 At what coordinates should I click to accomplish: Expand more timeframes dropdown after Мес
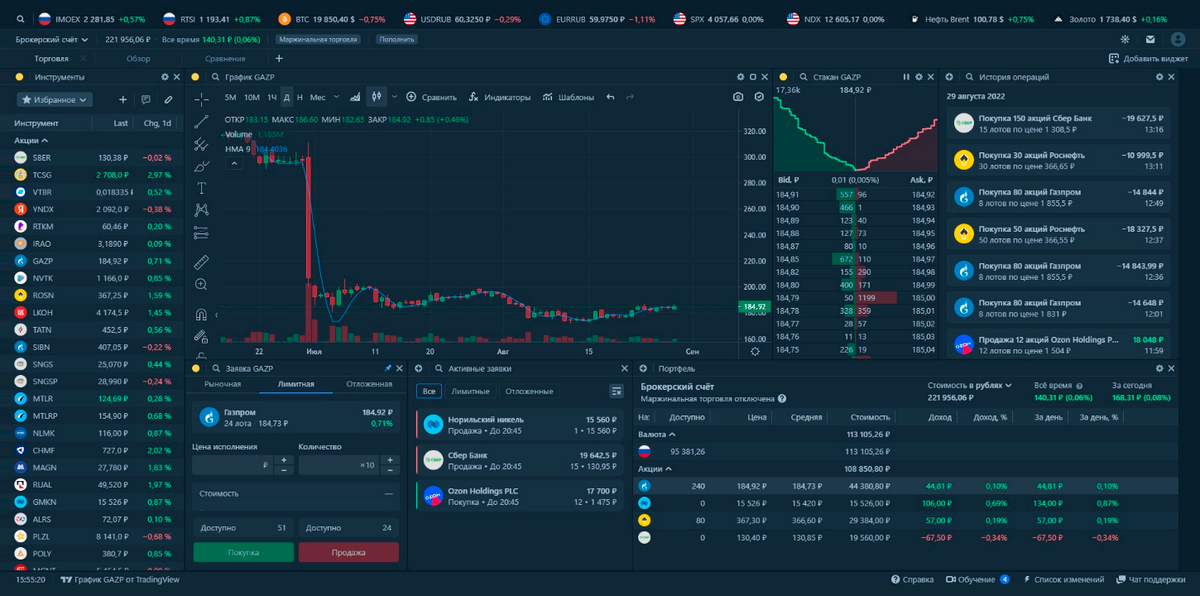click(336, 97)
